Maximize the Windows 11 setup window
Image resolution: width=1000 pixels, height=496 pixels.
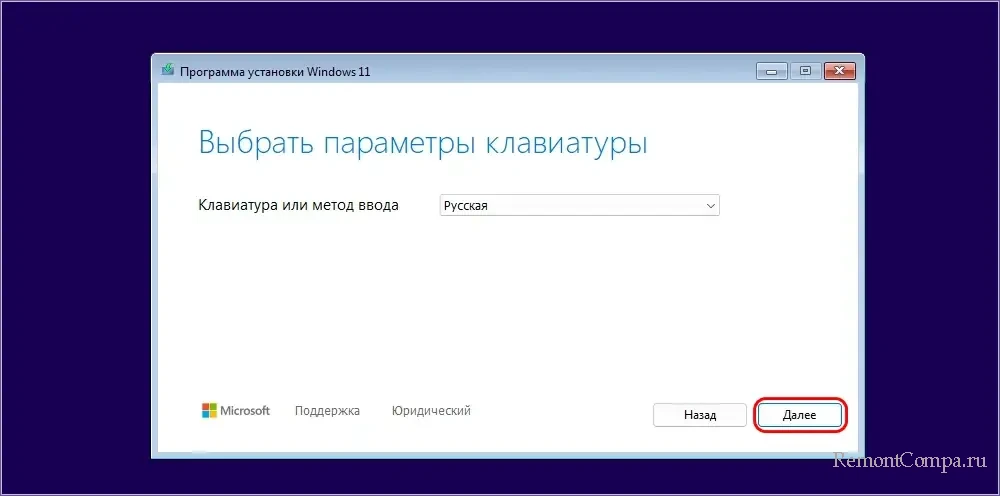point(804,71)
